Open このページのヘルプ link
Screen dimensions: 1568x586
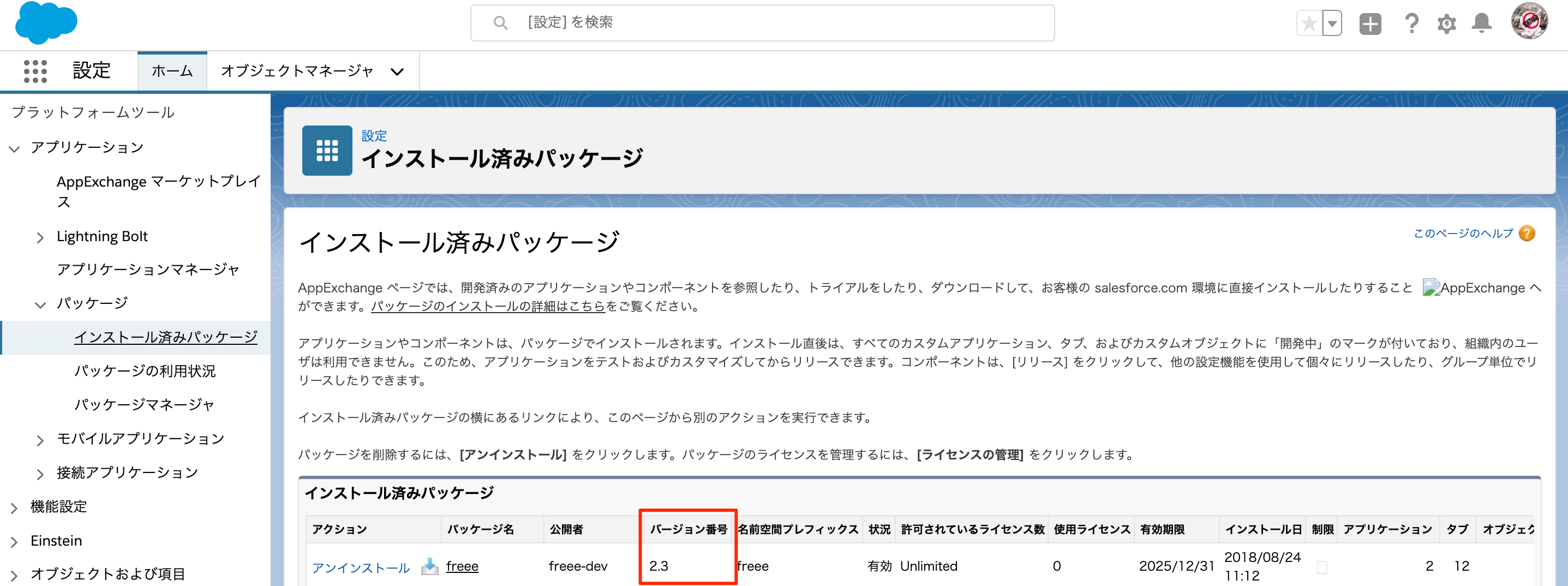point(1463,233)
